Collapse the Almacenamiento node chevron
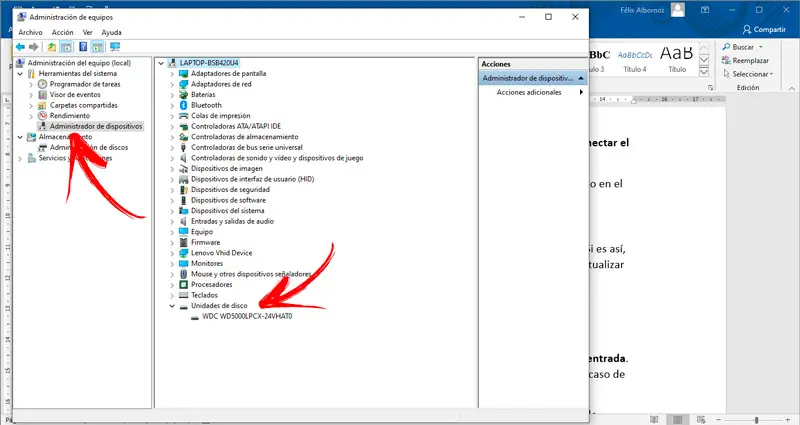The image size is (800, 425). pos(20,137)
